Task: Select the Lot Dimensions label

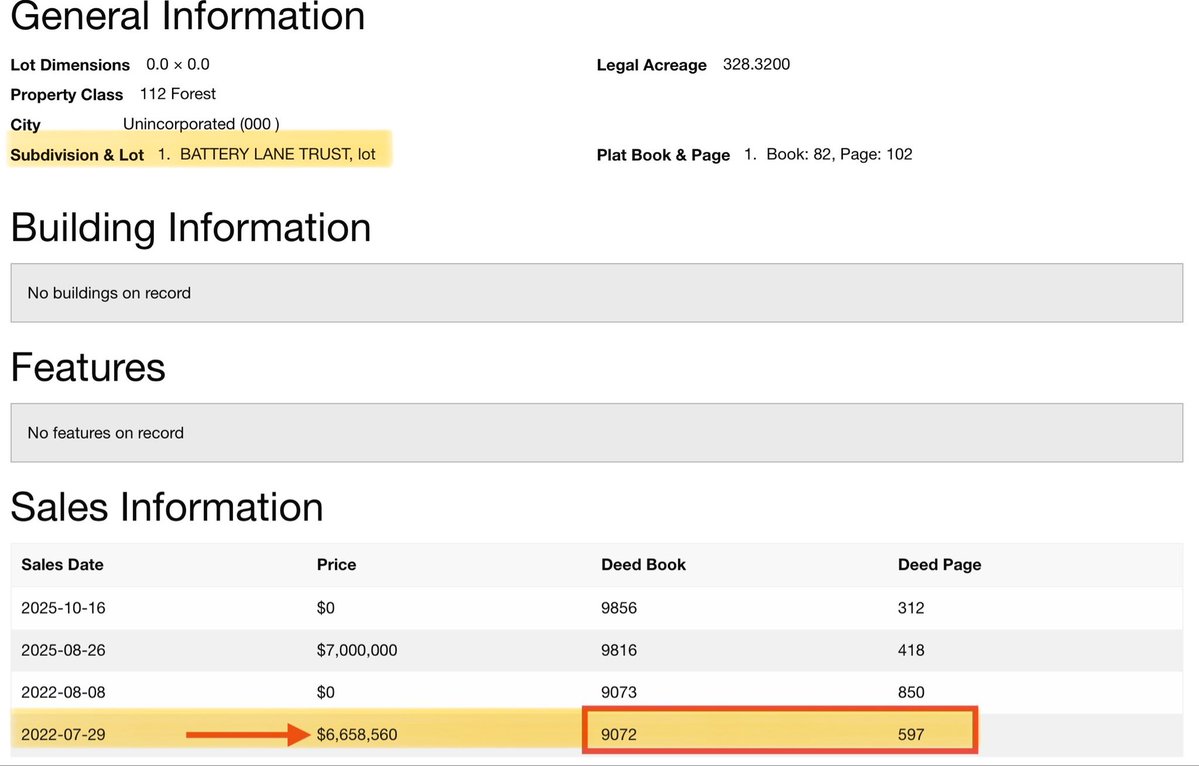Action: (70, 65)
